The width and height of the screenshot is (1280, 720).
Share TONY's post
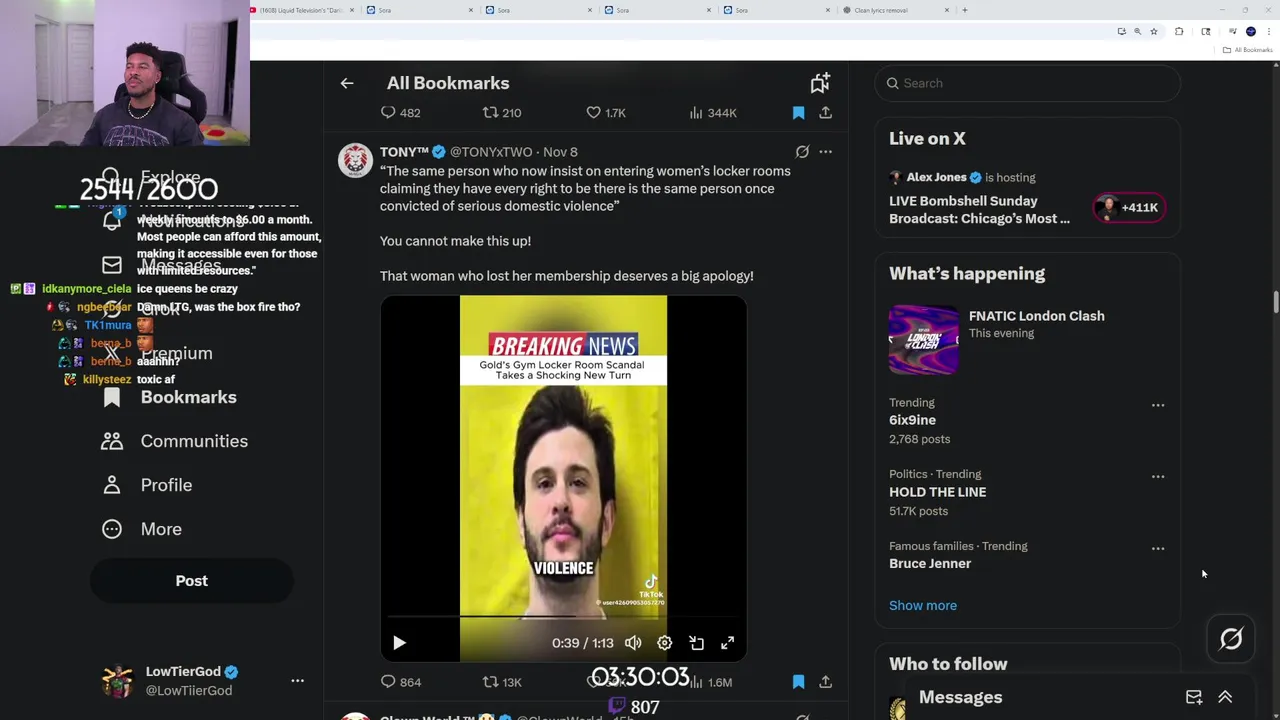(x=825, y=682)
